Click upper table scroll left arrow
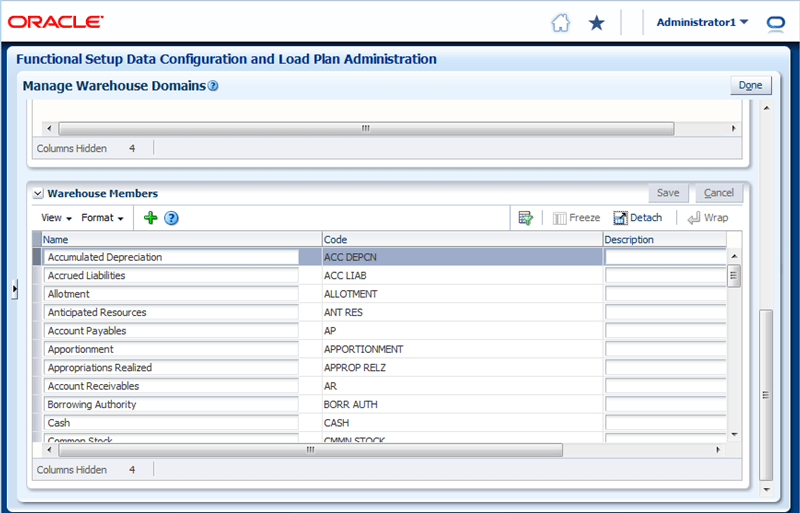Image resolution: width=800 pixels, height=513 pixels. tap(49, 128)
